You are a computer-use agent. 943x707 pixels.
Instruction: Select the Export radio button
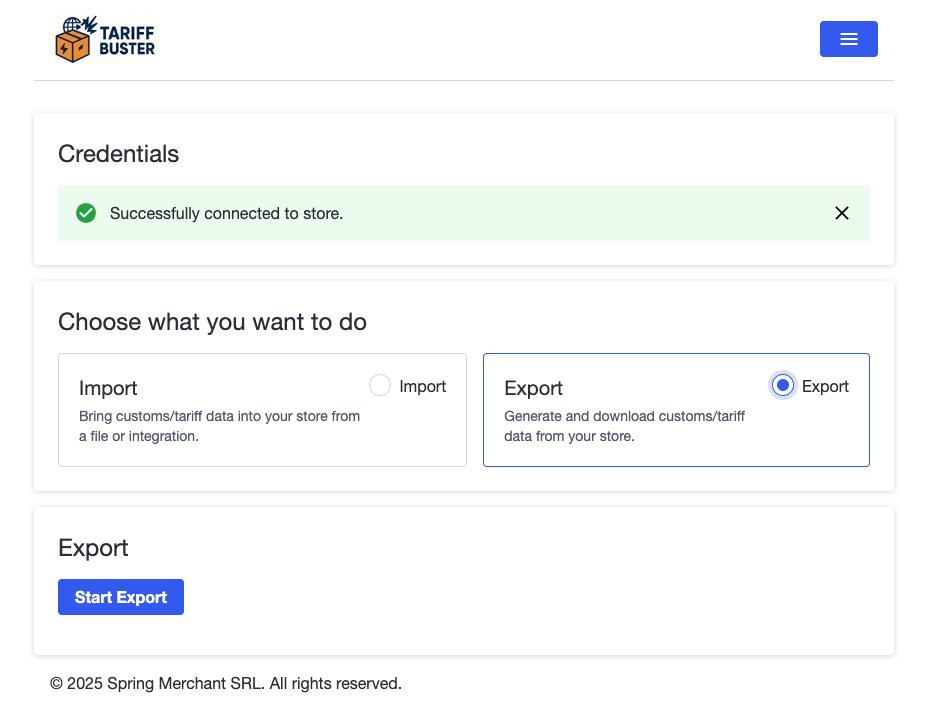(783, 385)
